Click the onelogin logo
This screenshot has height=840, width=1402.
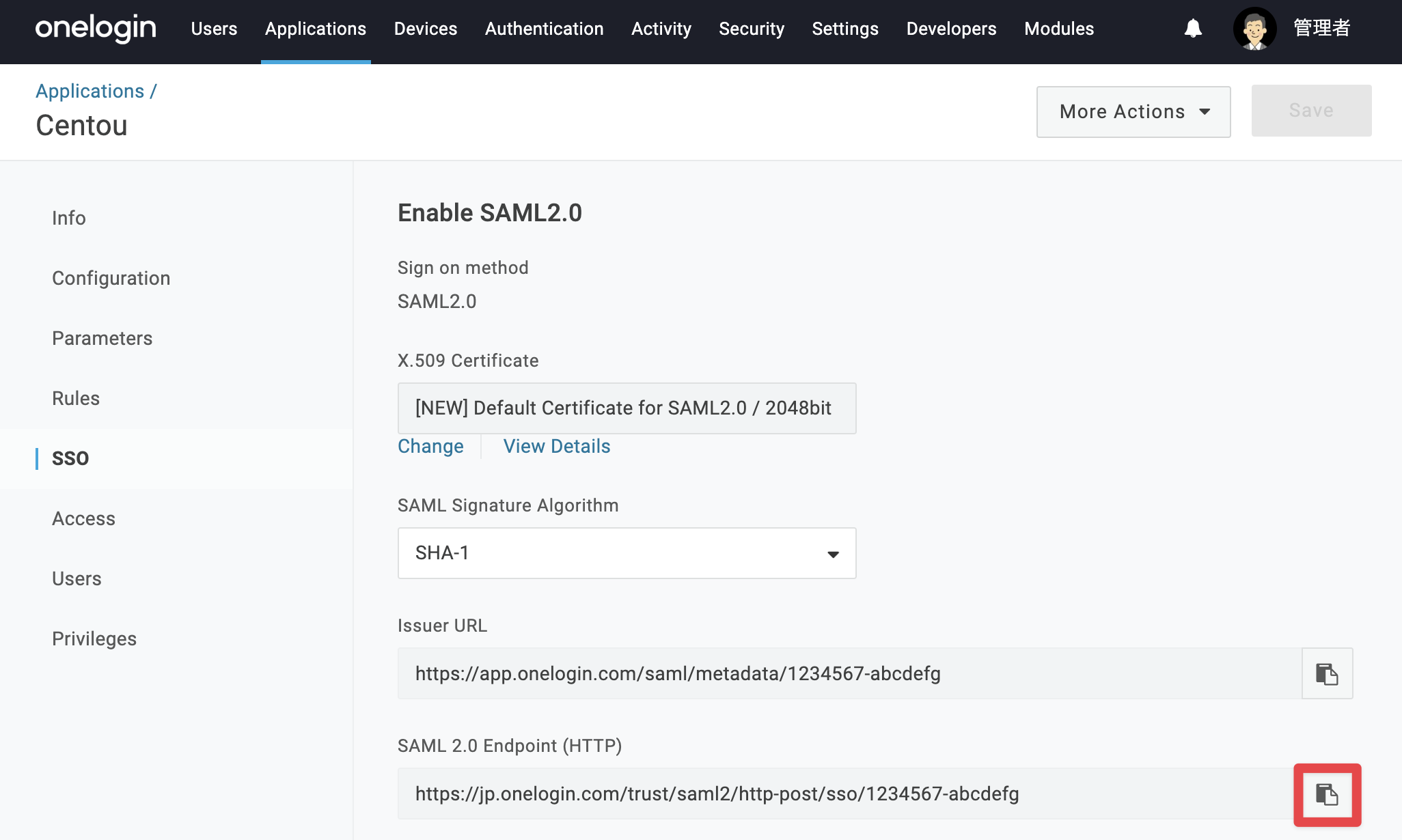96,29
